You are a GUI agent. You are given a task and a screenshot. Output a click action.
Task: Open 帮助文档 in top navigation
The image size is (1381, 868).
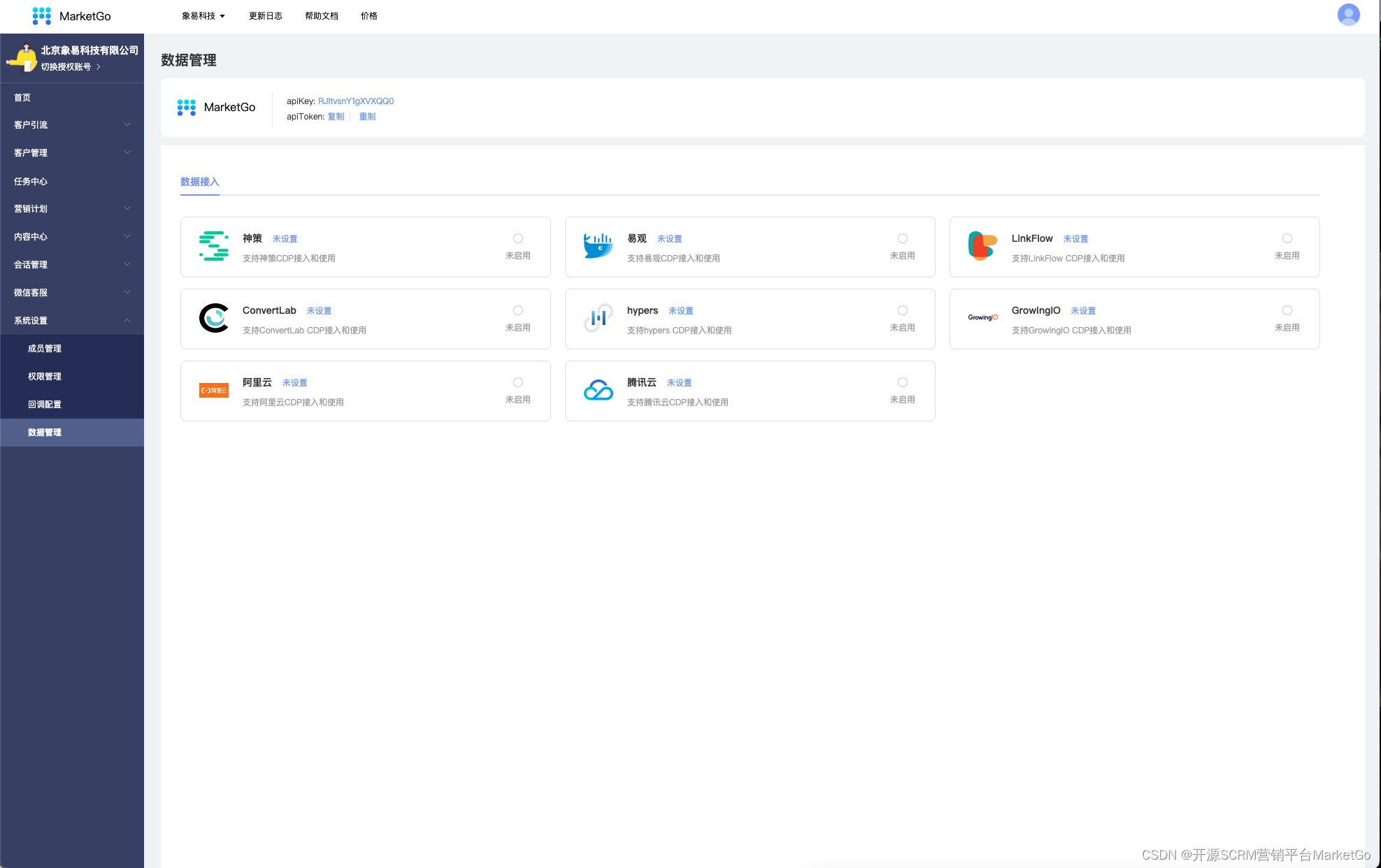pos(322,16)
